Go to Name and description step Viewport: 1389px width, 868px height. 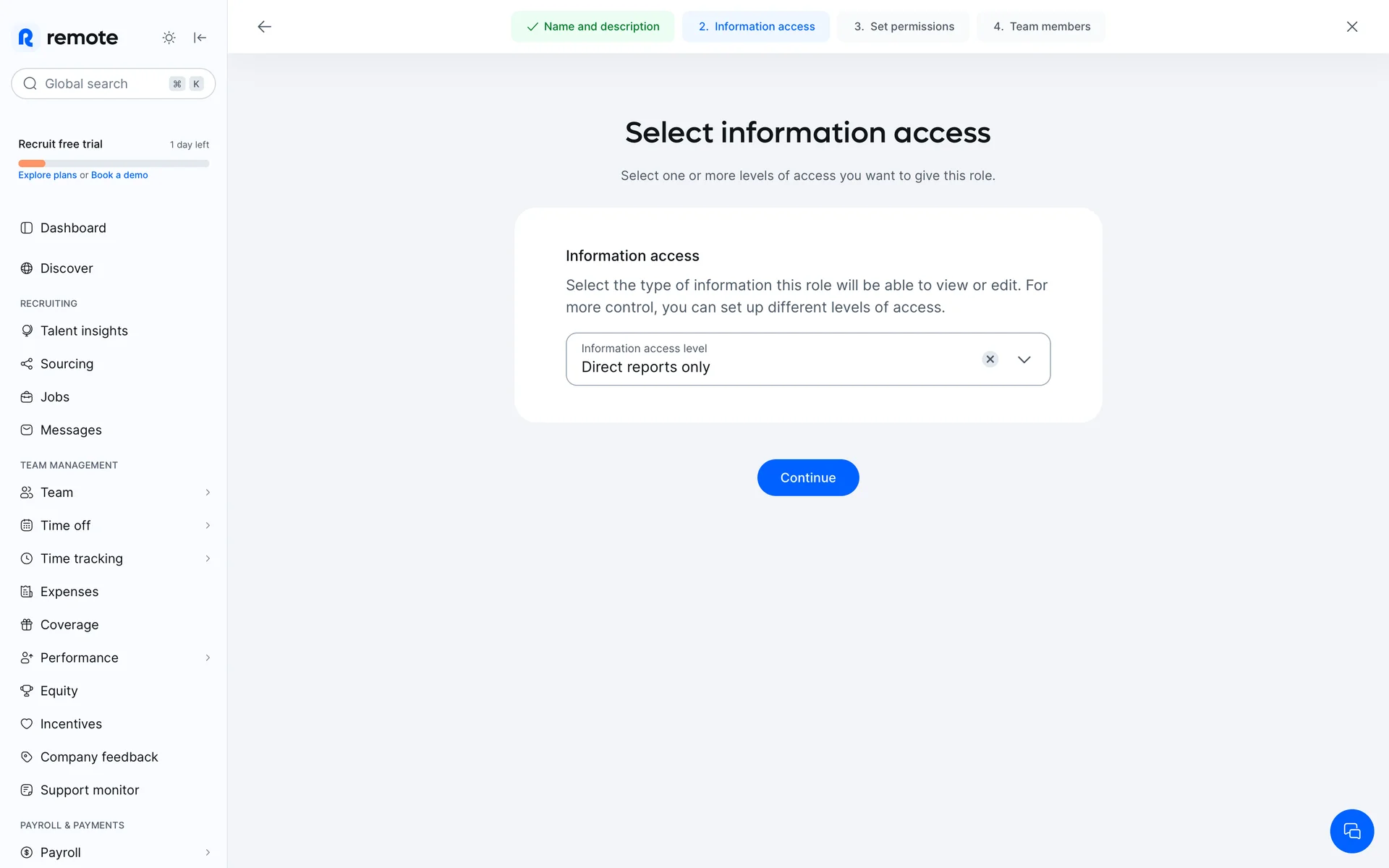[592, 27]
